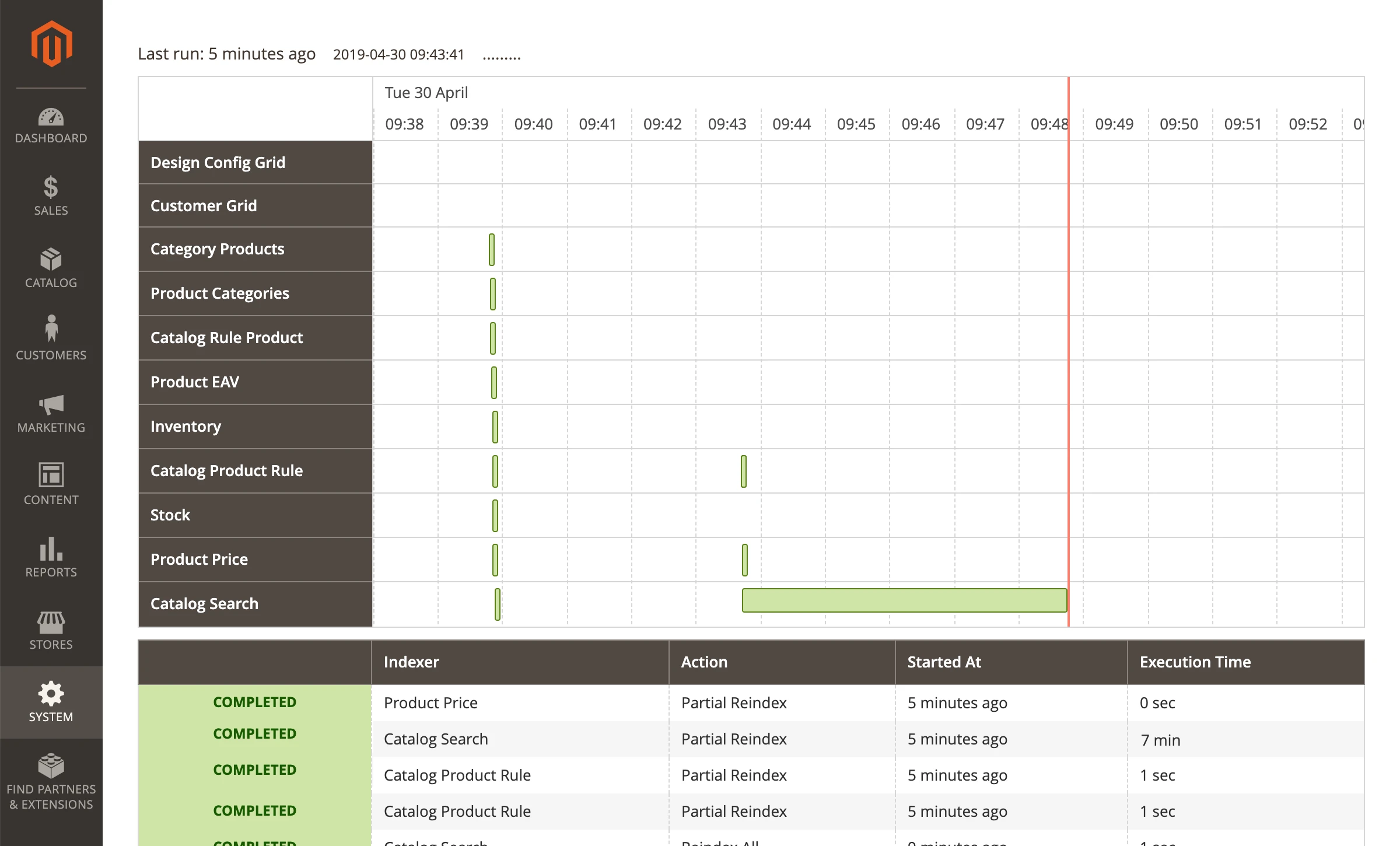Click the Magento logo icon

[51, 44]
